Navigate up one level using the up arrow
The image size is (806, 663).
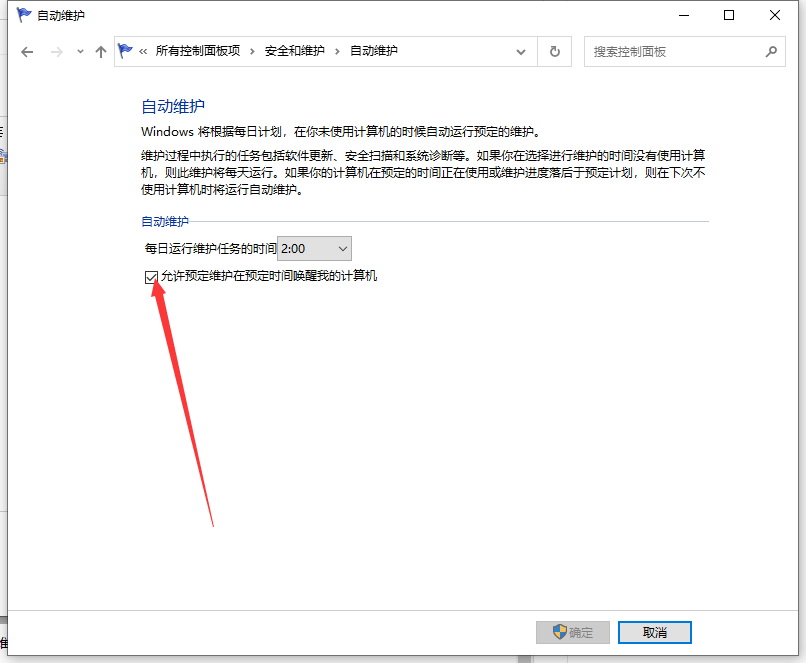pyautogui.click(x=100, y=51)
